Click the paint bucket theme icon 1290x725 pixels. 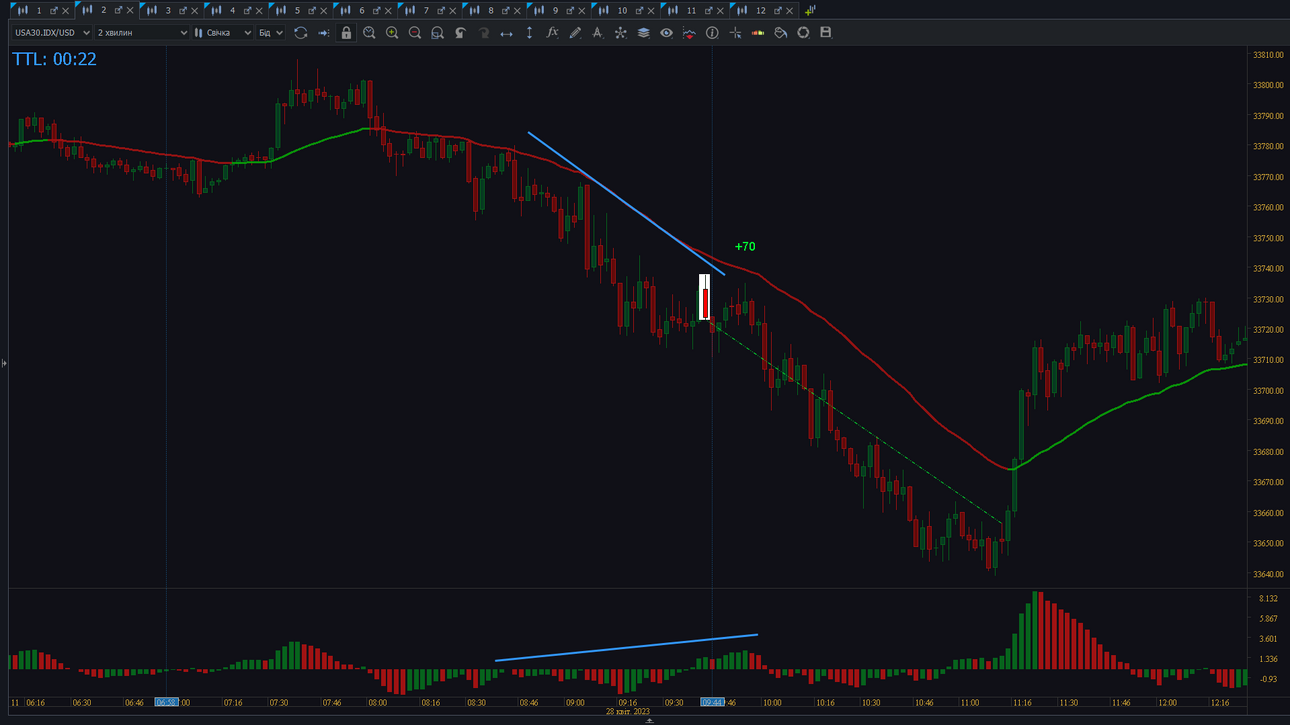click(780, 33)
